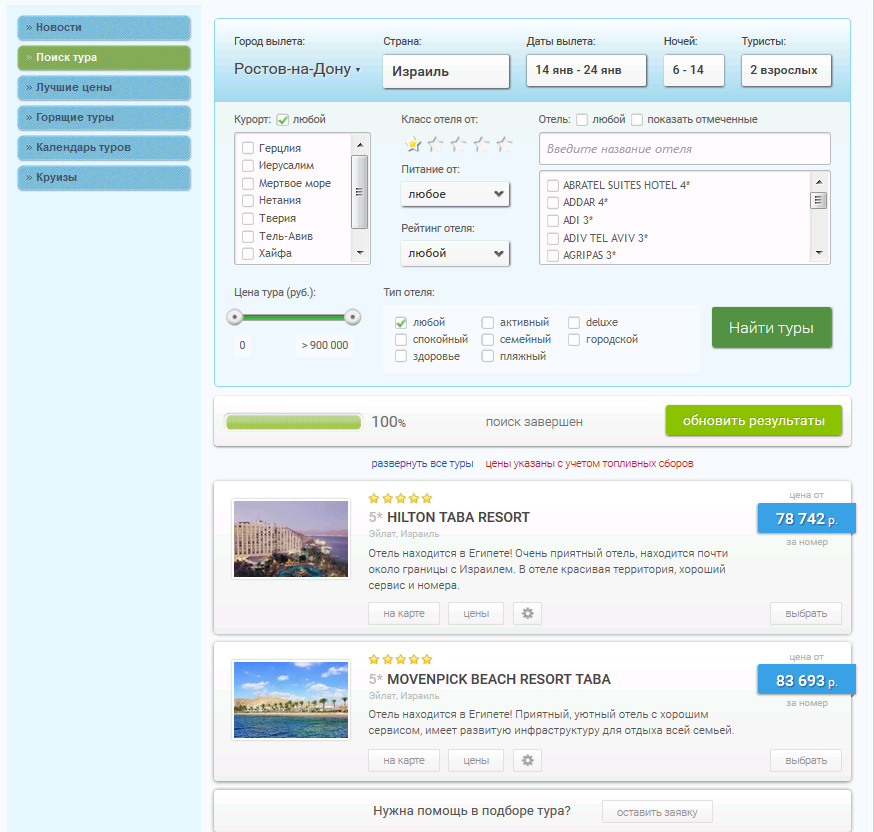
Task: Check the Мертвое море resort
Action: 248,183
